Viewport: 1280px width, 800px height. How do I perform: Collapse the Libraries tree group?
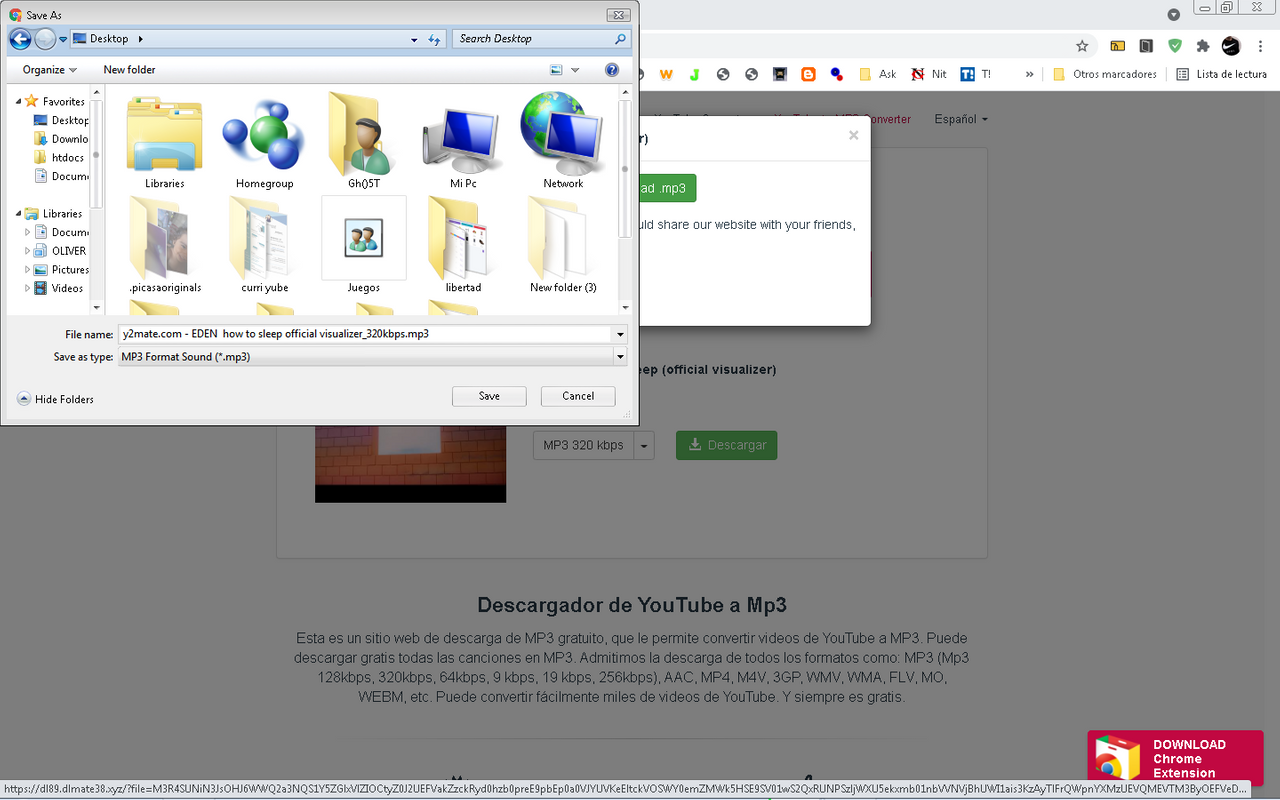point(18,213)
